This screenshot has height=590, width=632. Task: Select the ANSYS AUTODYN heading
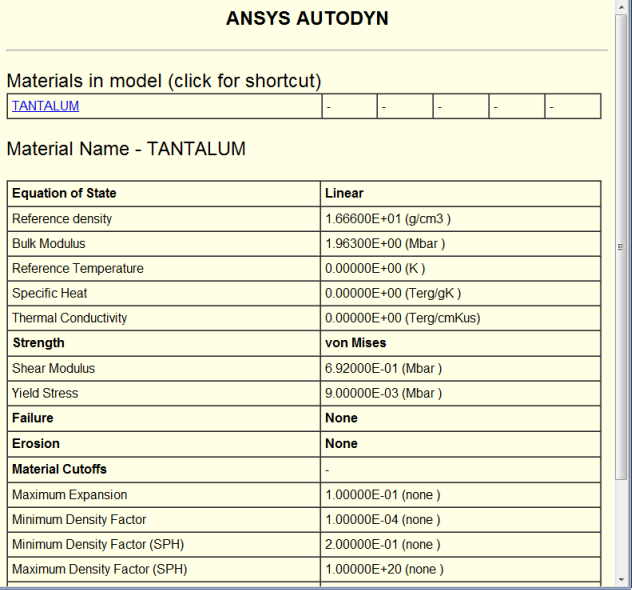point(307,19)
